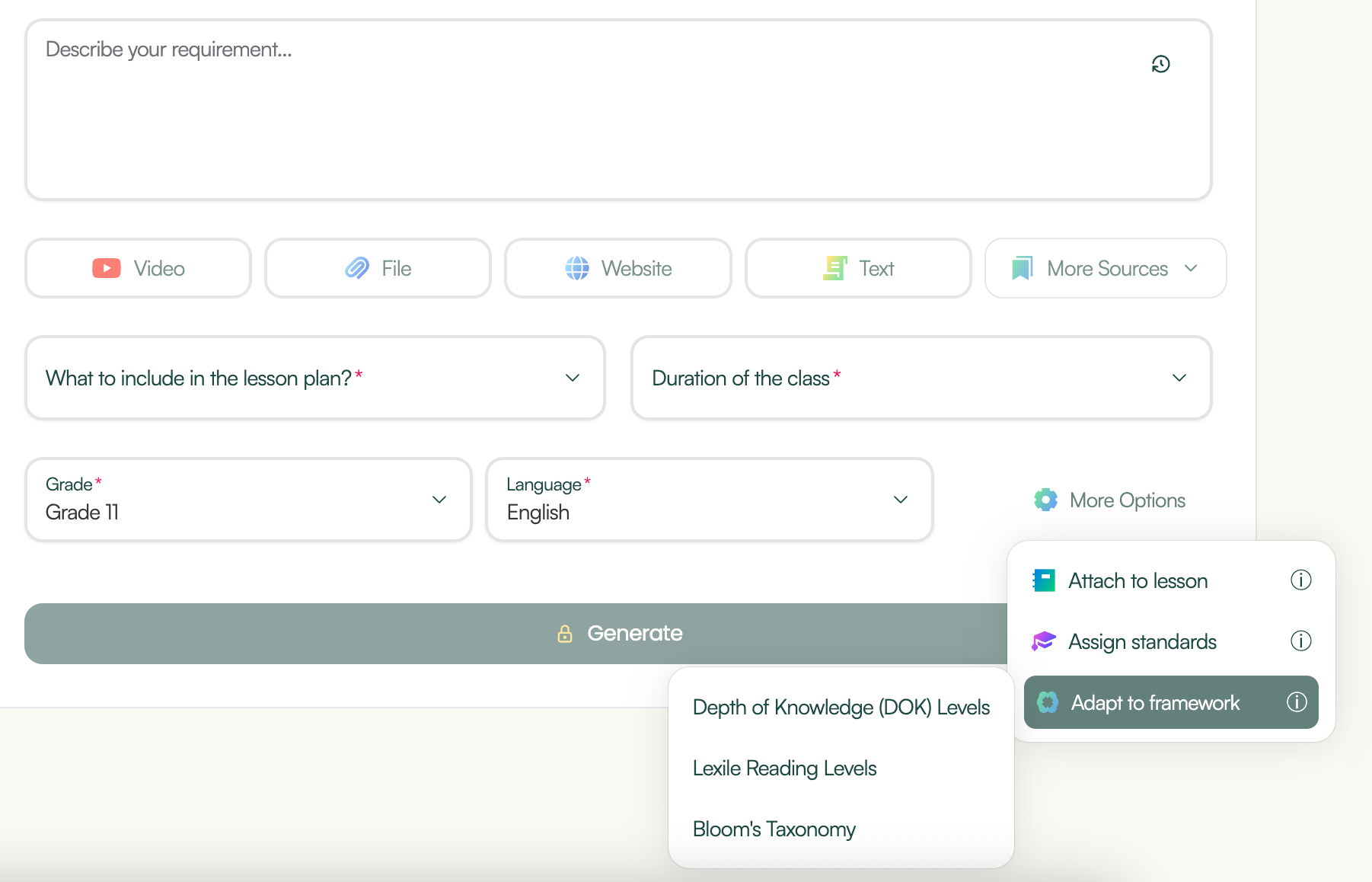Click the bookmark More Sources icon

tap(1022, 268)
